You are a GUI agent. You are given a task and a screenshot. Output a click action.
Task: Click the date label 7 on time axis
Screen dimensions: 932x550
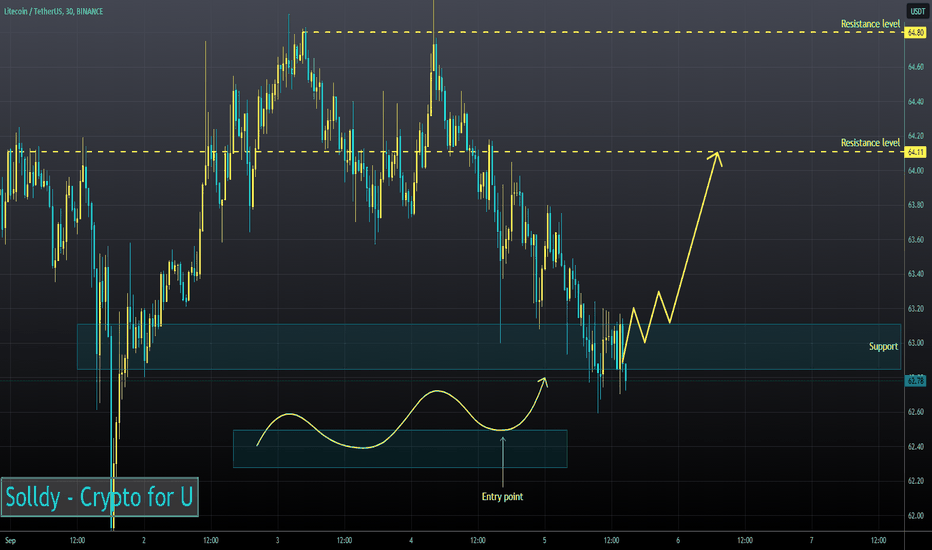pyautogui.click(x=811, y=540)
